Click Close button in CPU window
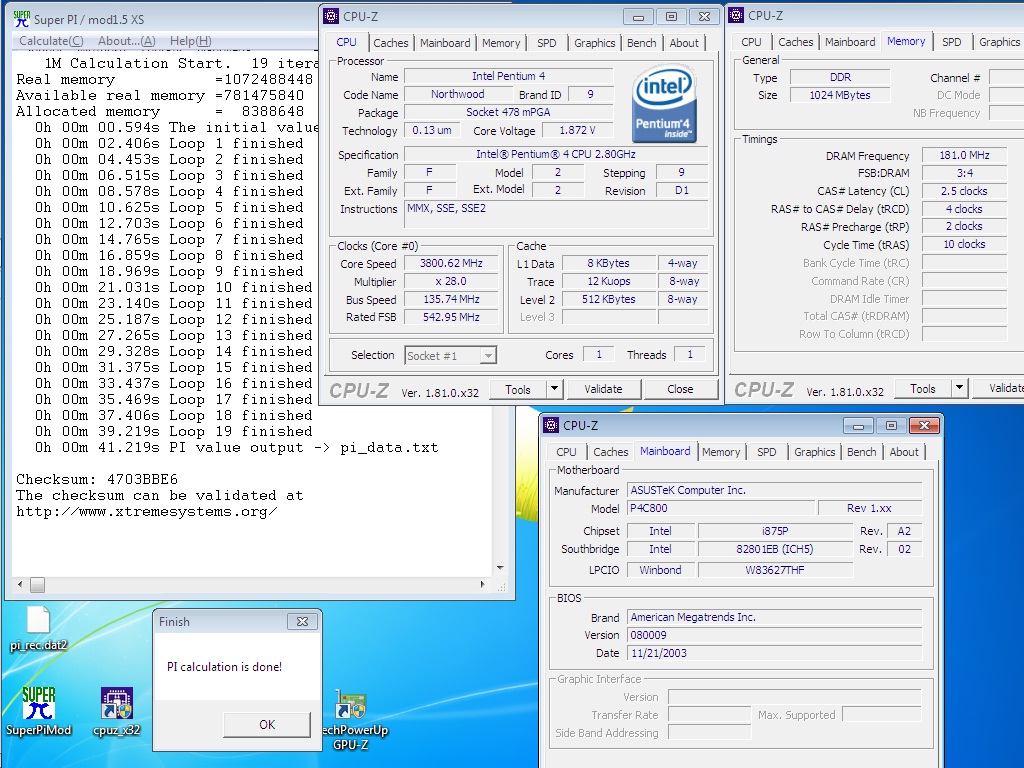 pyautogui.click(x=680, y=389)
